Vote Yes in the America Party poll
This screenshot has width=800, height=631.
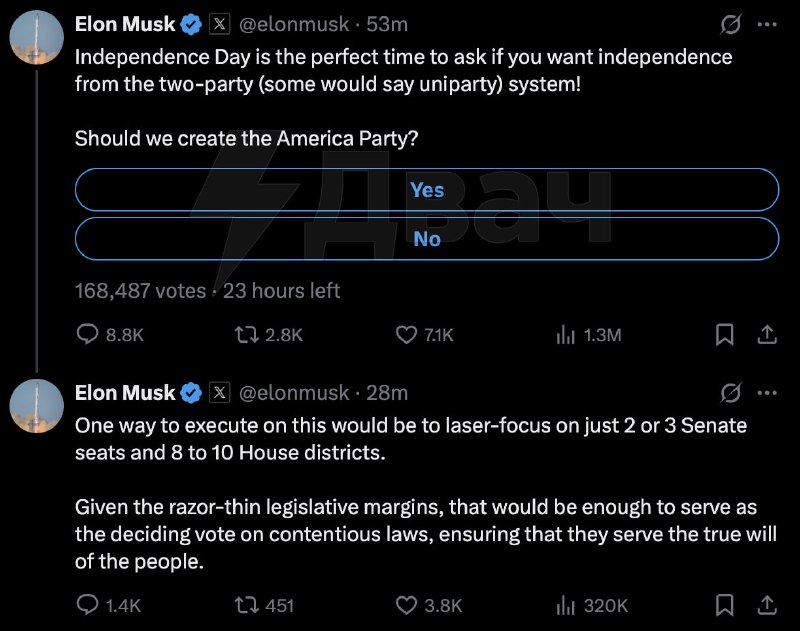(x=427, y=190)
